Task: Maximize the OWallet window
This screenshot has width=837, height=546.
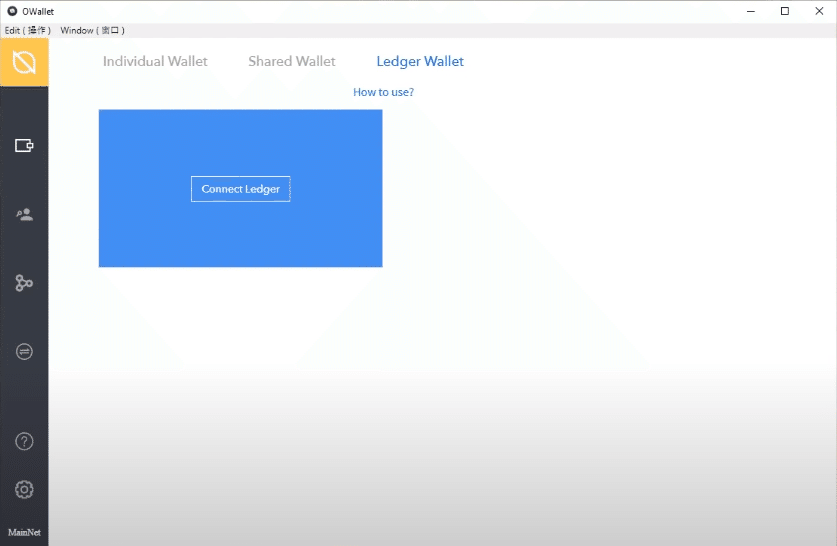Action: point(785,11)
